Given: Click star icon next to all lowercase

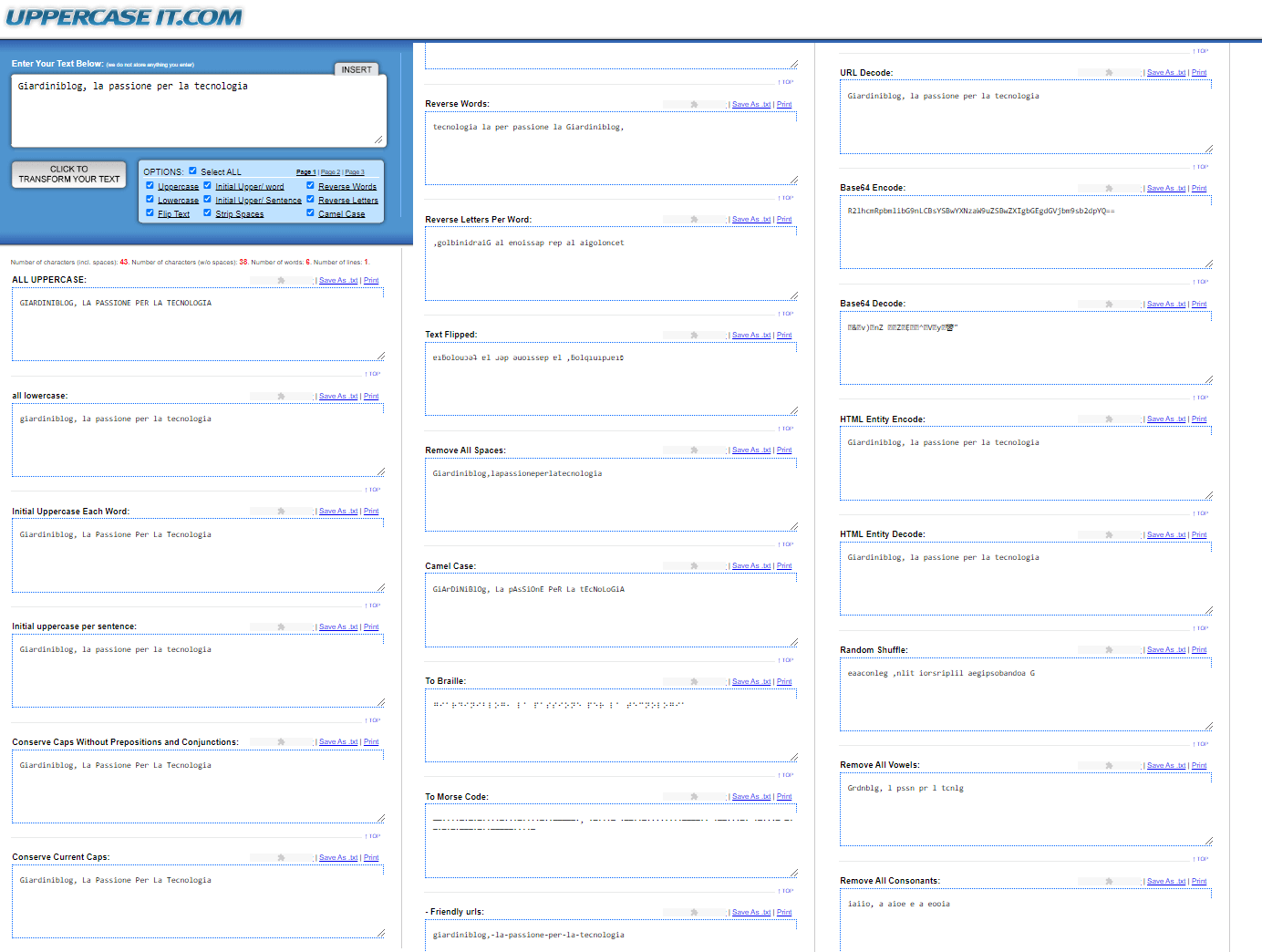Looking at the screenshot, I should click(281, 397).
